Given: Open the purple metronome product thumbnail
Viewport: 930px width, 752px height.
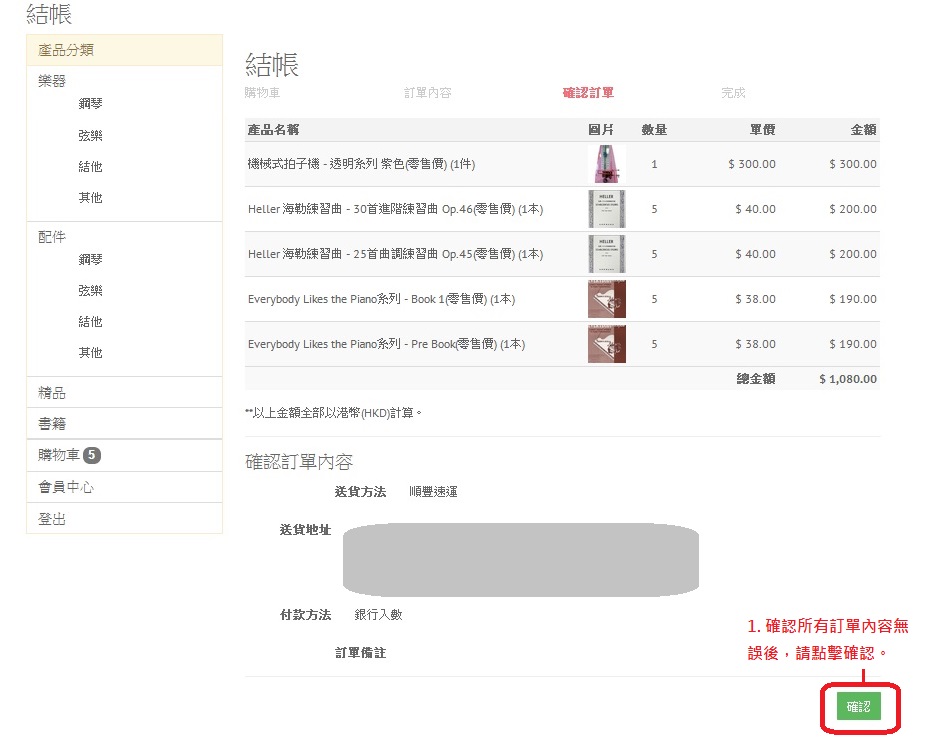Looking at the screenshot, I should click(606, 164).
